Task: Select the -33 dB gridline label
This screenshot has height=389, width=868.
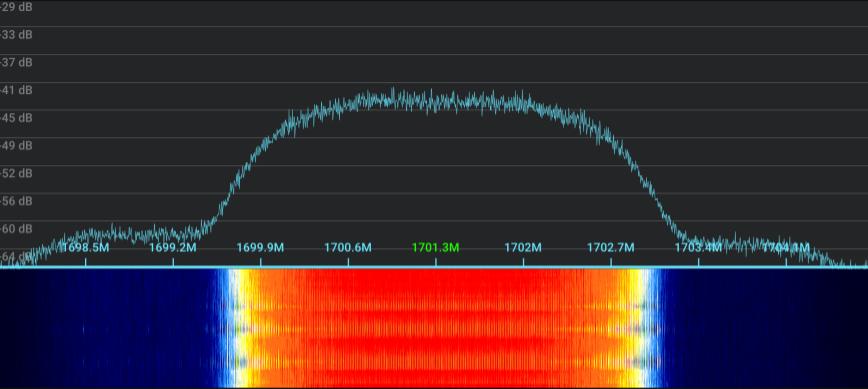Action: [16, 35]
